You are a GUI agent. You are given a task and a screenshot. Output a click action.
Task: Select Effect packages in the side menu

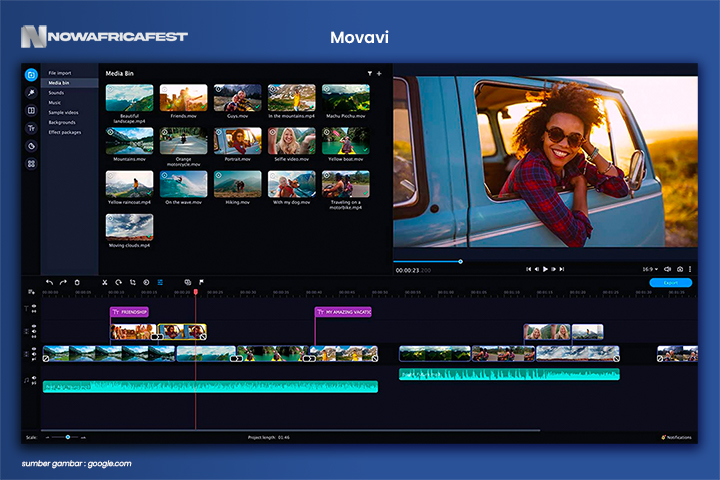point(65,132)
